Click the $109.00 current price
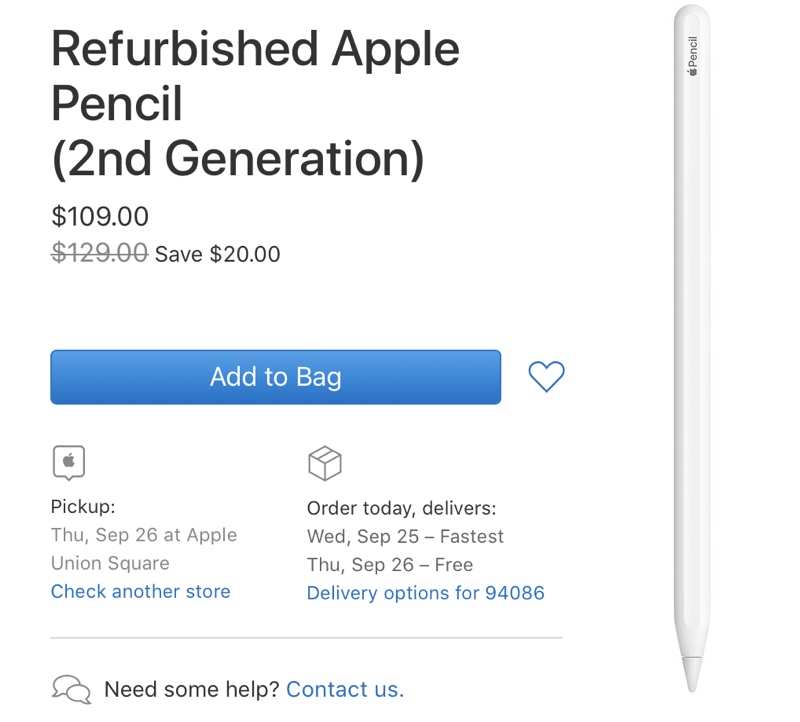 (x=100, y=216)
